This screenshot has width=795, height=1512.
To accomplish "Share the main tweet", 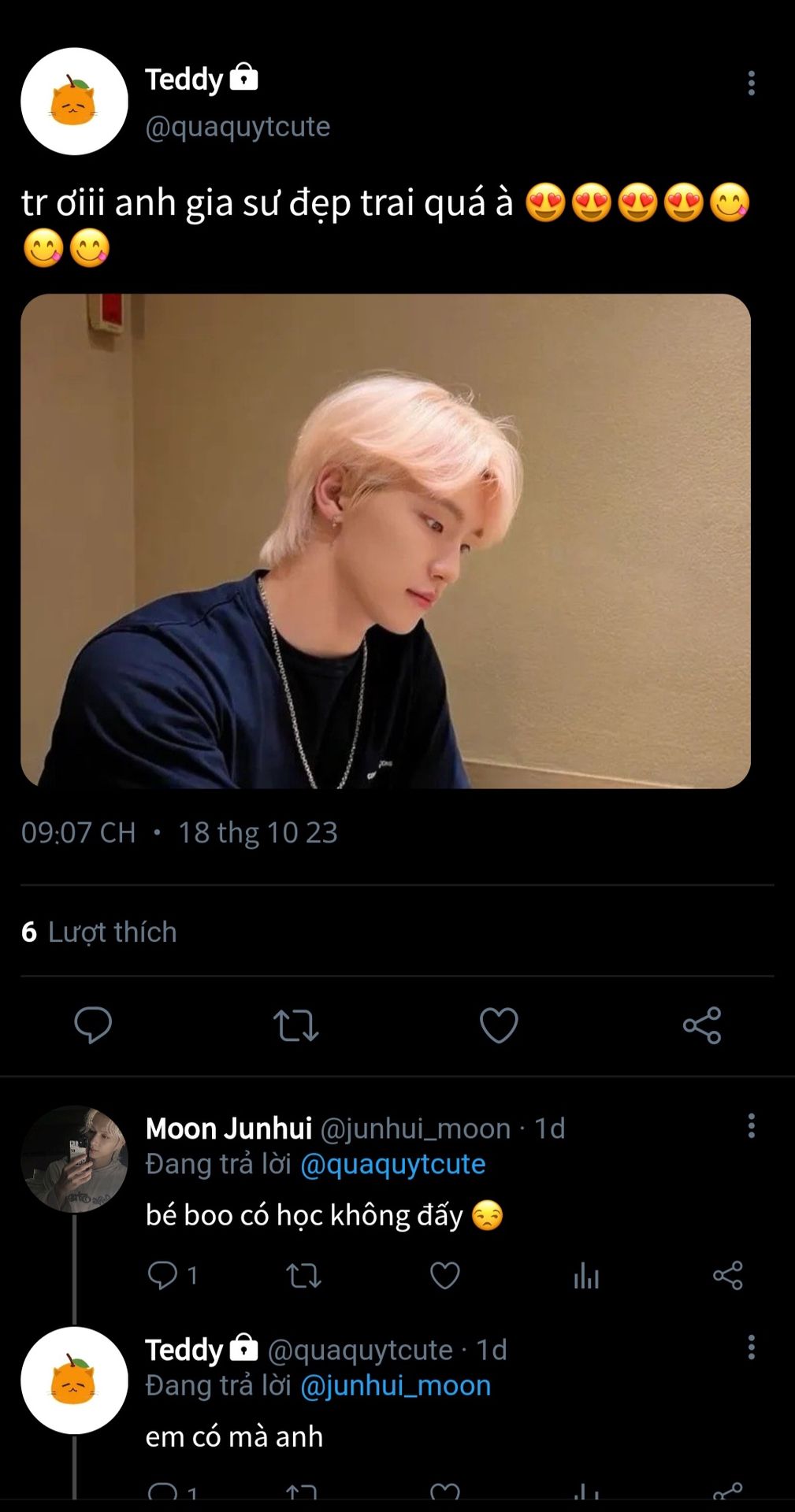I will [x=702, y=1025].
